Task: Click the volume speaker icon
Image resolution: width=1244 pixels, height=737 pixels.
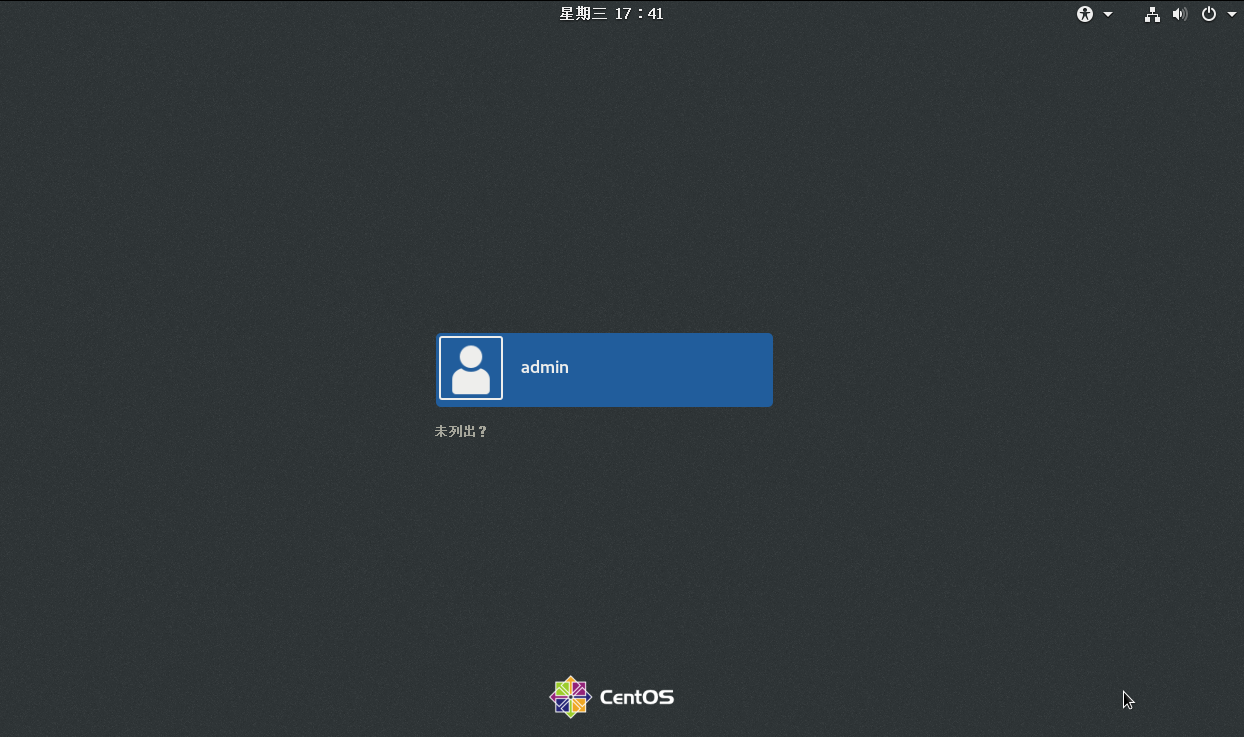Action: 1180,14
